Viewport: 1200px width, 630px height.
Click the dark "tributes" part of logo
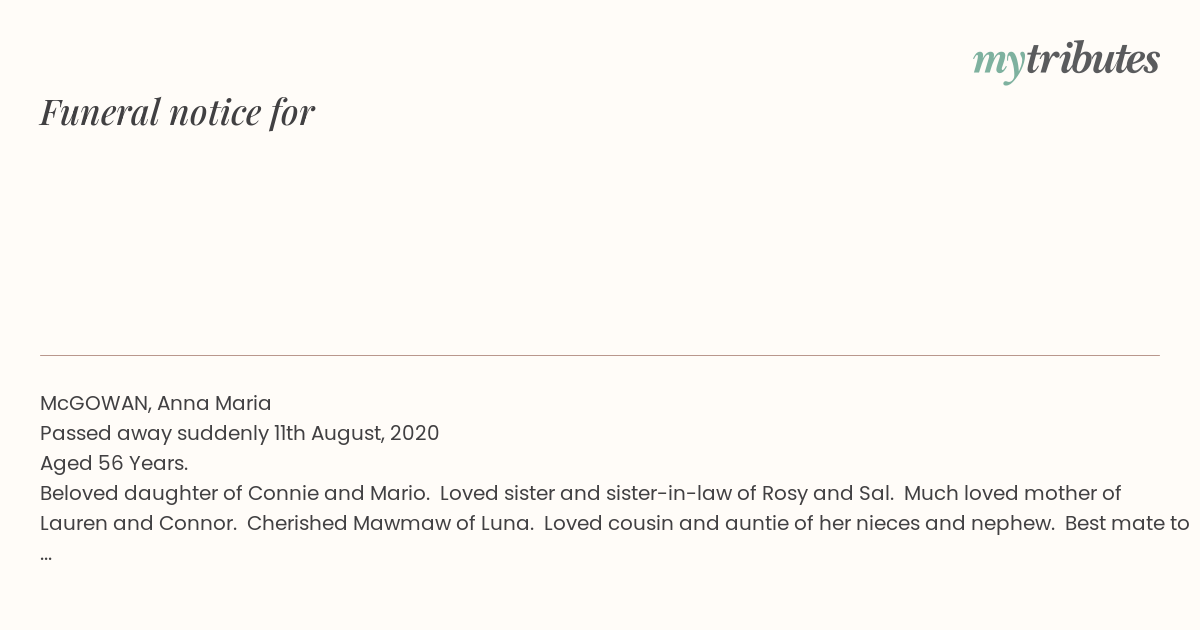pos(1092,59)
